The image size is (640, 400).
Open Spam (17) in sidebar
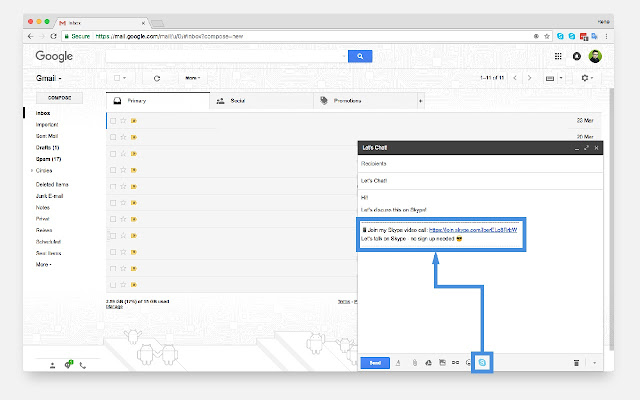coord(49,159)
